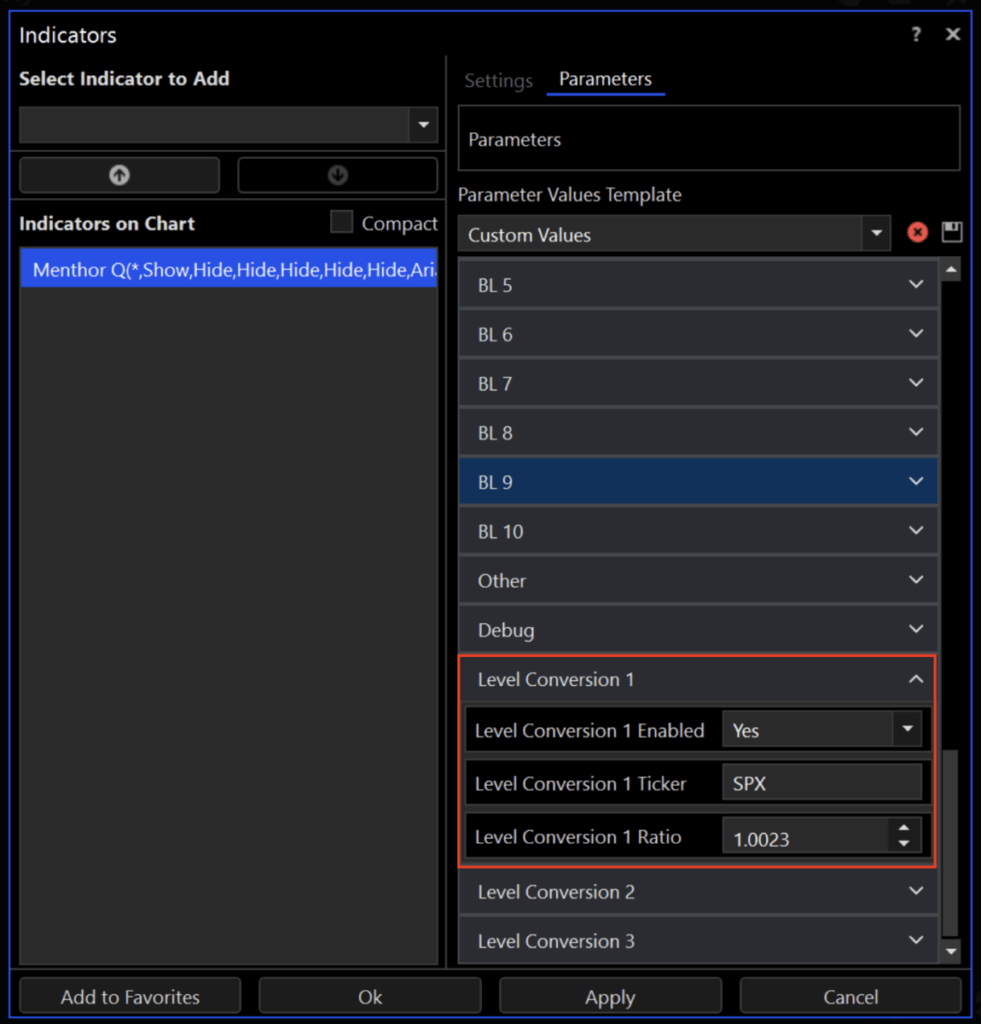The height and width of the screenshot is (1024, 981).
Task: Save the current parameter values template
Action: tap(951, 233)
